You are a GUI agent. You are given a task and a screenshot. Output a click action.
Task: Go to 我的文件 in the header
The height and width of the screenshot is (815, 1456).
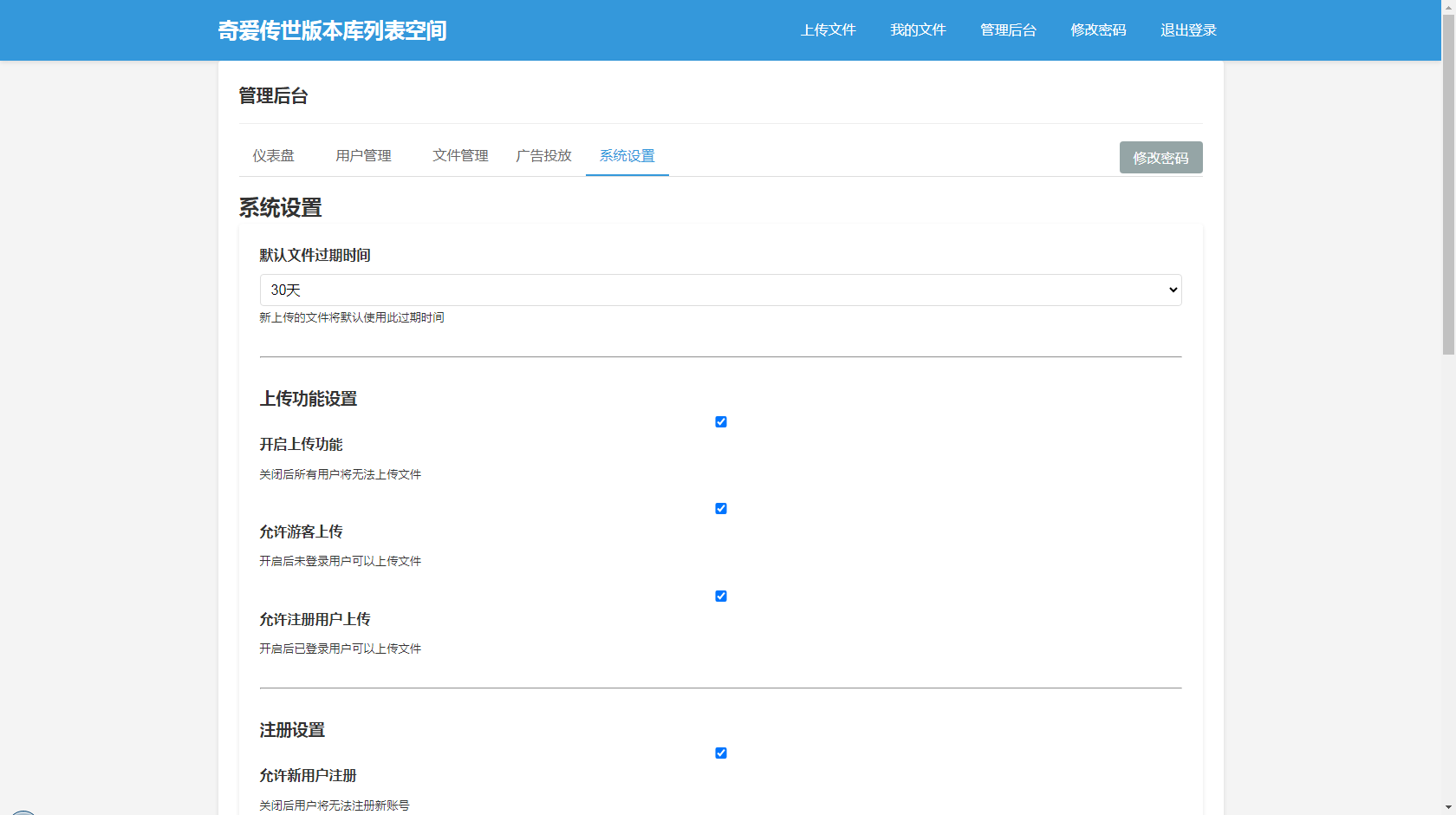tap(918, 30)
